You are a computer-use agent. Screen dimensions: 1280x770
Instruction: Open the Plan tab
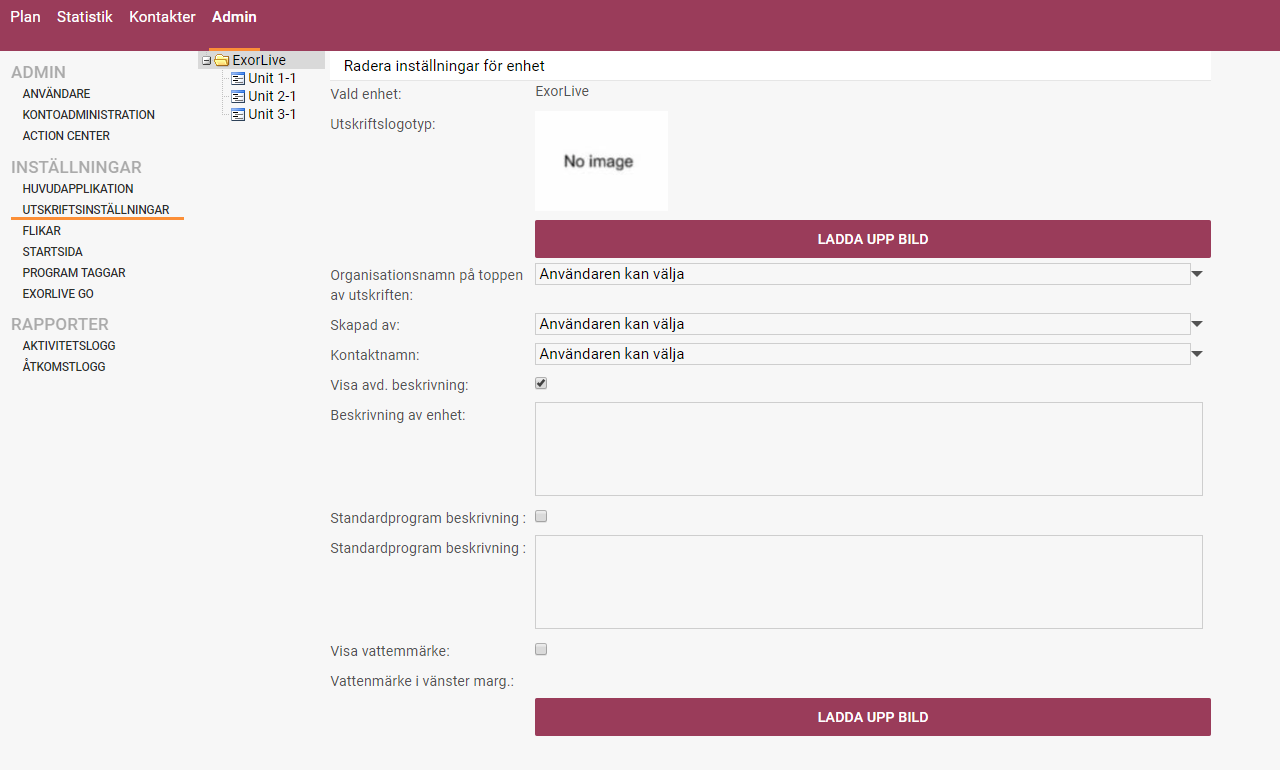click(x=25, y=17)
